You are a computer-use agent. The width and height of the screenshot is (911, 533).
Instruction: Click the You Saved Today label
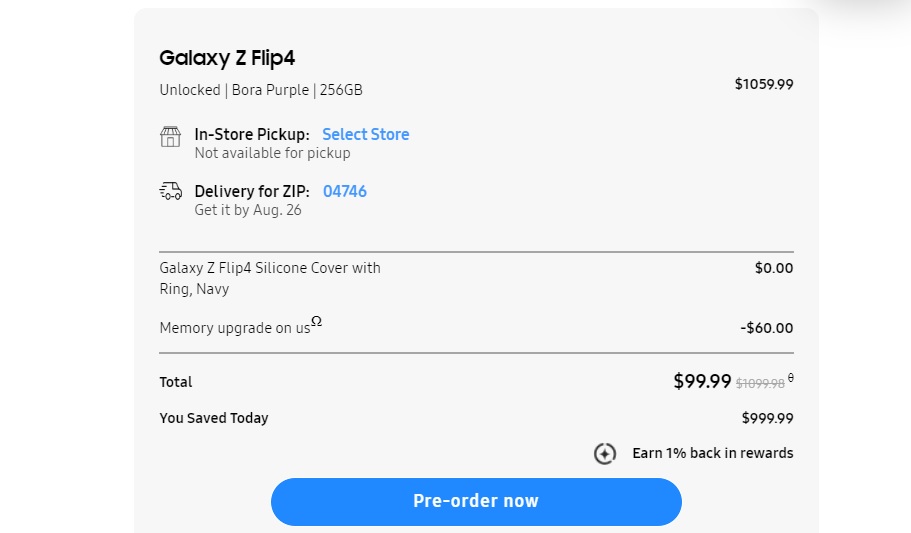coord(214,418)
